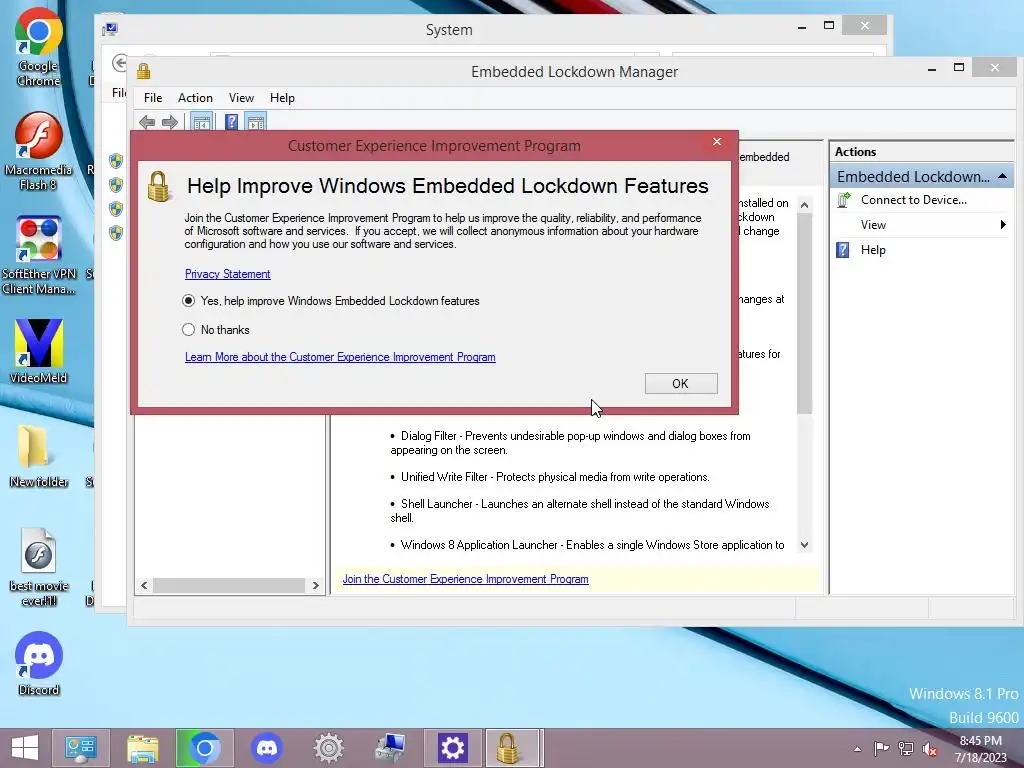Click the vertical scrollbar up arrow
The height and width of the screenshot is (768, 1024).
tap(805, 205)
